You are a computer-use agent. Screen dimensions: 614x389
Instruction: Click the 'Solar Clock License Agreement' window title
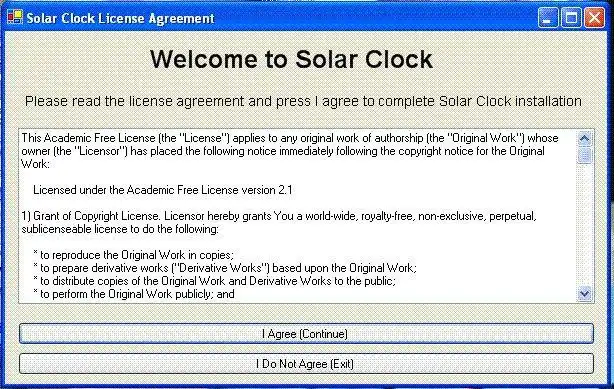(121, 18)
